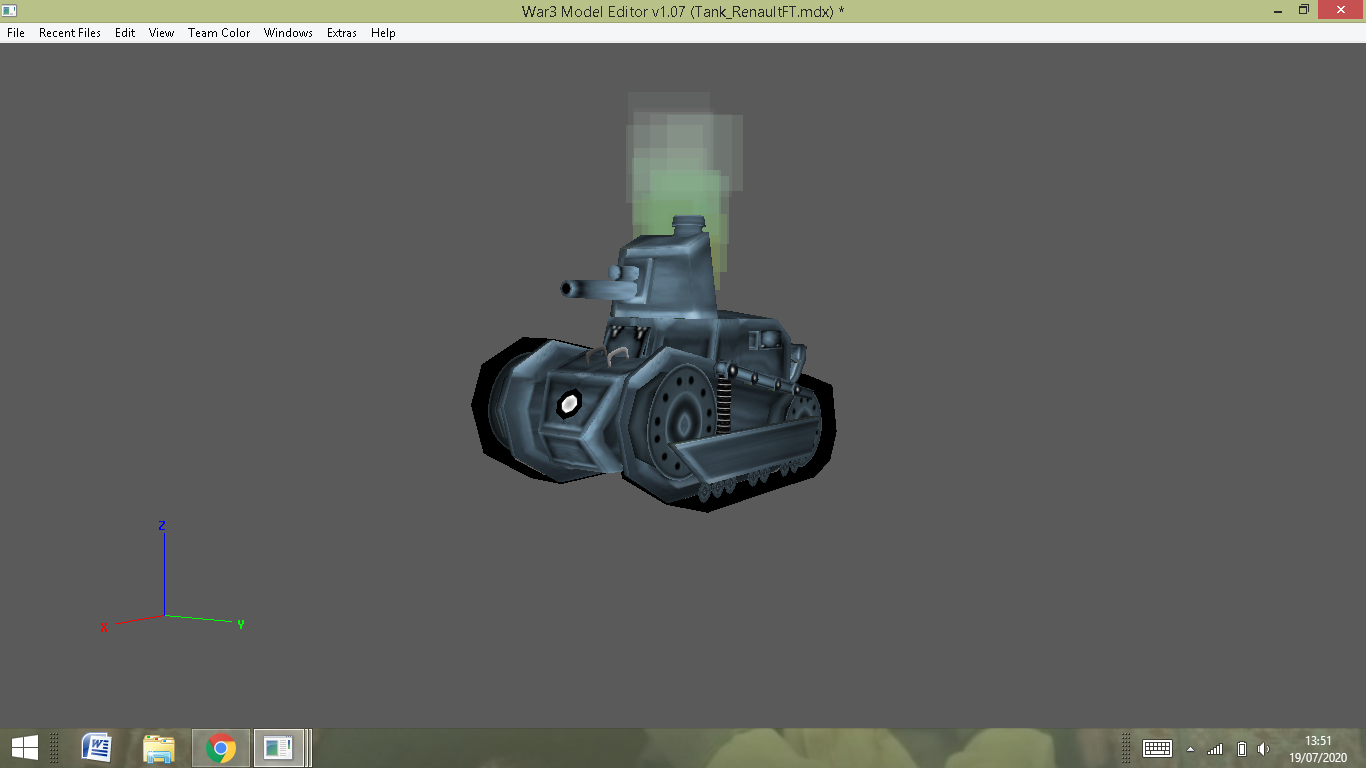Image resolution: width=1366 pixels, height=768 pixels.
Task: Open the Team Color menu
Action: point(219,33)
